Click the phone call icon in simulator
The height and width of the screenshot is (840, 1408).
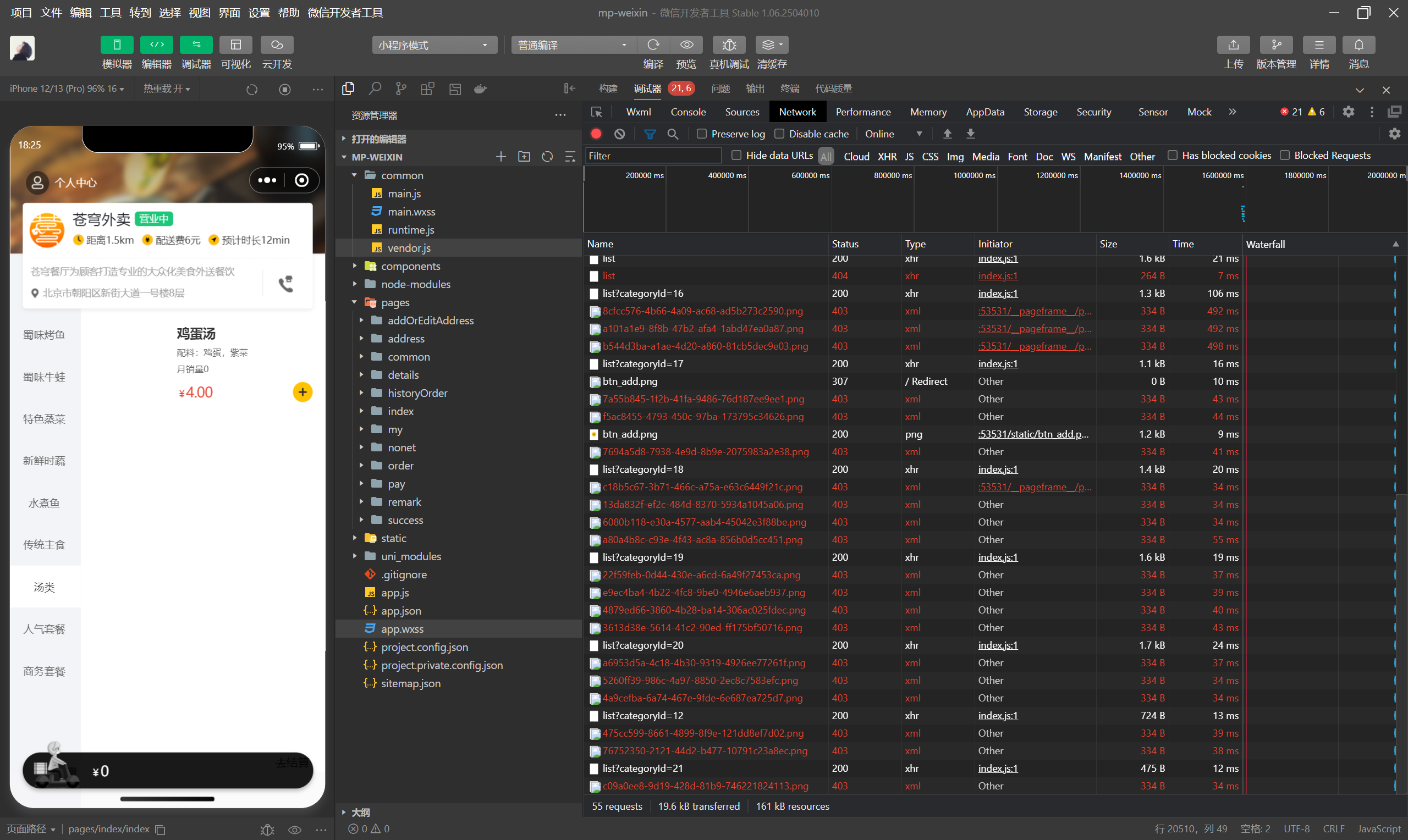286,284
